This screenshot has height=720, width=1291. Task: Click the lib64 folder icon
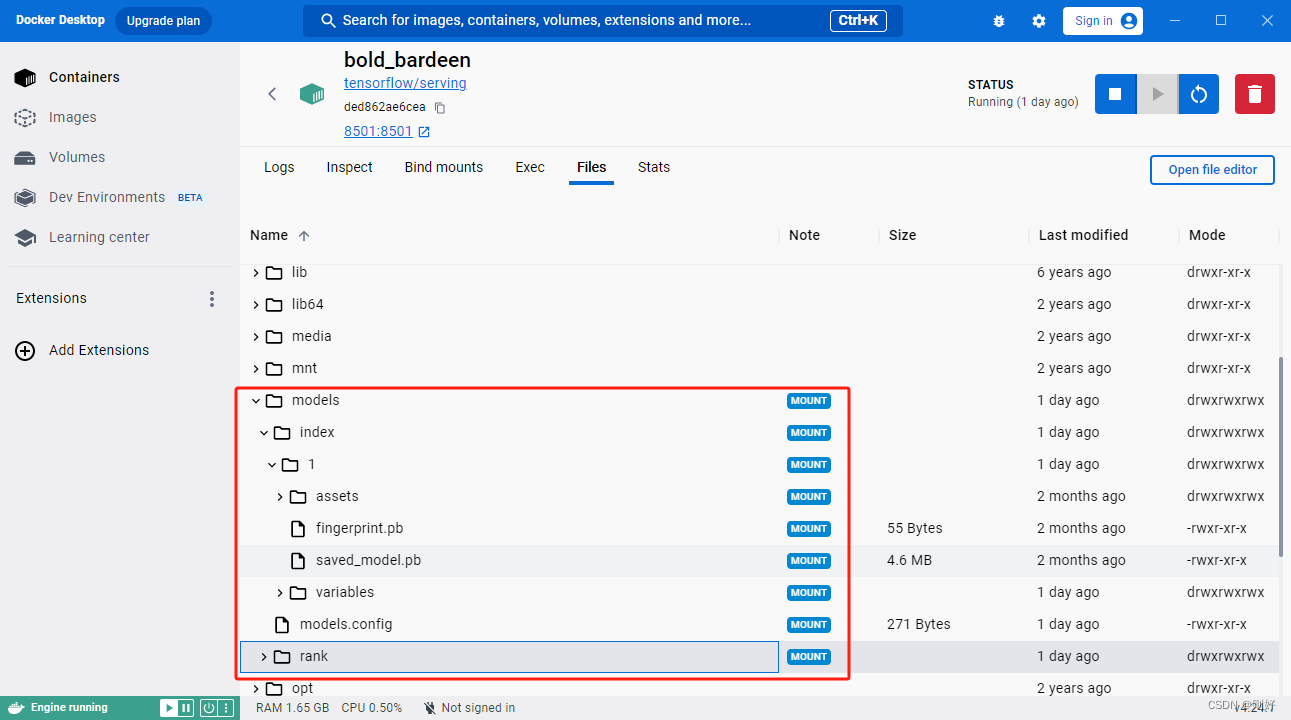tap(274, 305)
